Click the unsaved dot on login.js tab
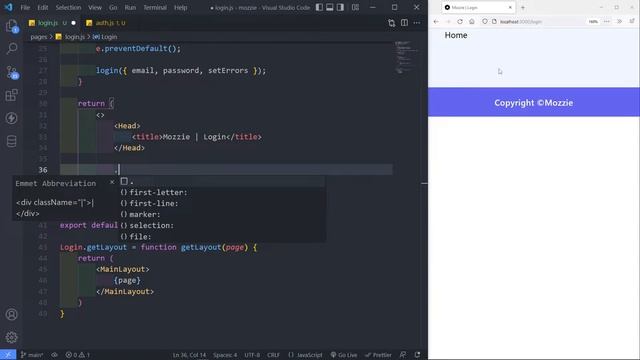Viewport: 640px width, 360px height. [x=73, y=23]
